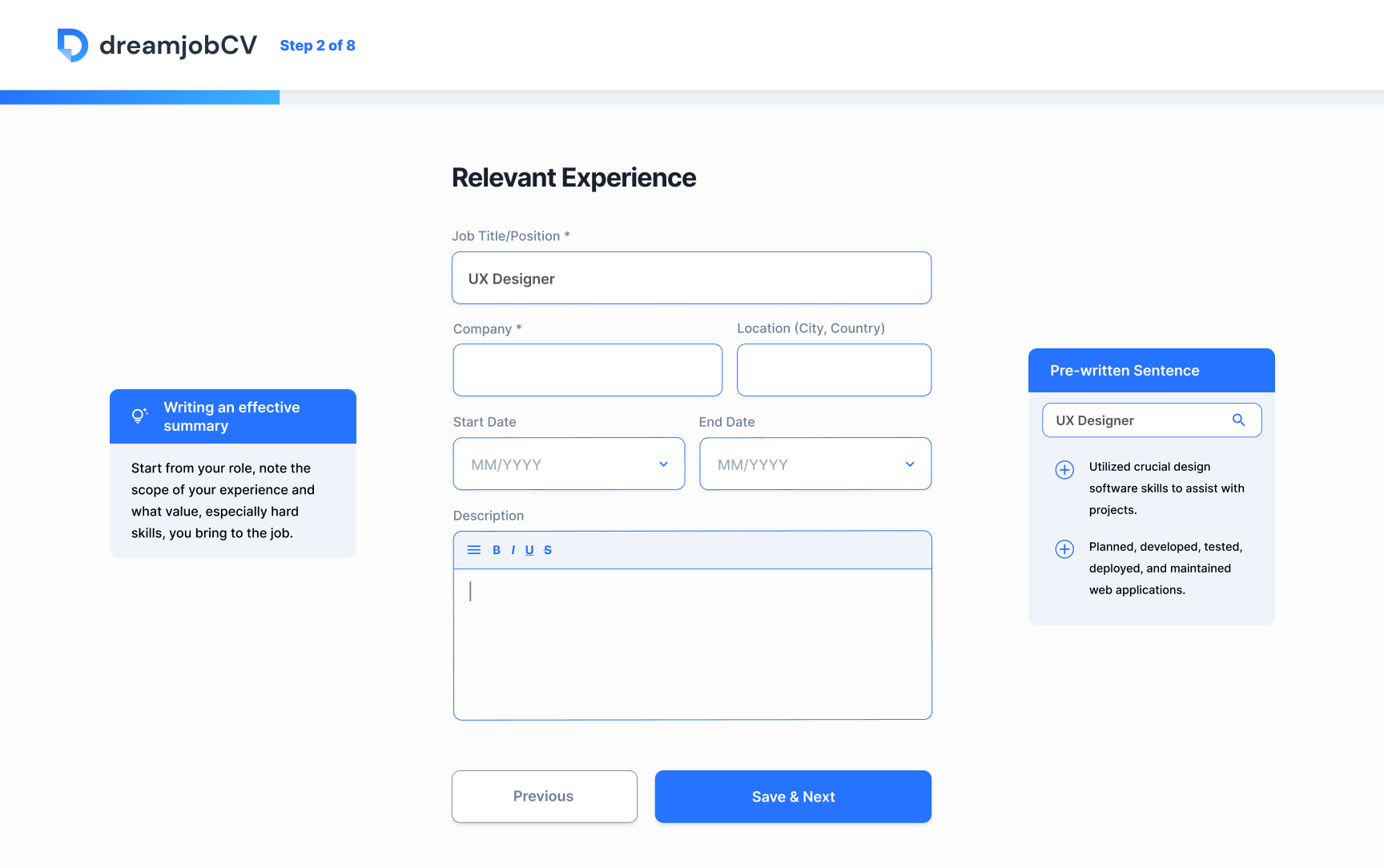The width and height of the screenshot is (1384, 868).
Task: Toggle strikethrough formatting in description
Action: [548, 550]
